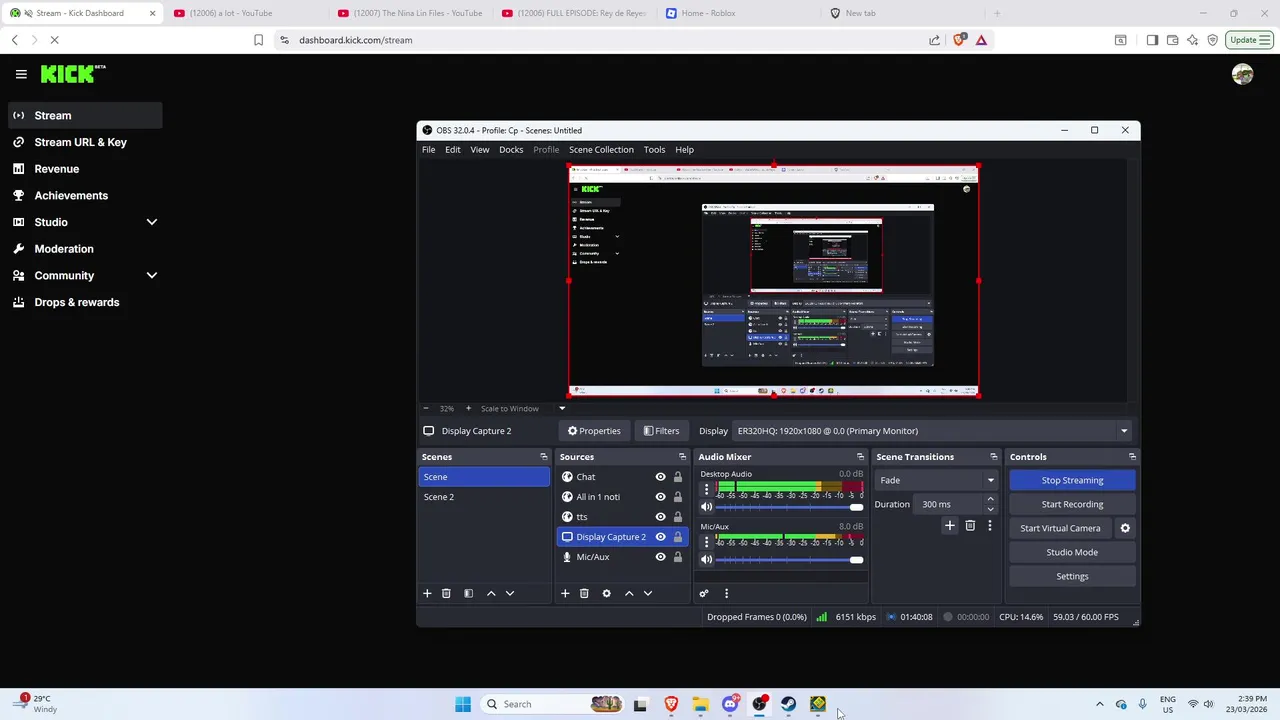
Task: Open the Fade transition type dropdown
Action: pos(936,480)
